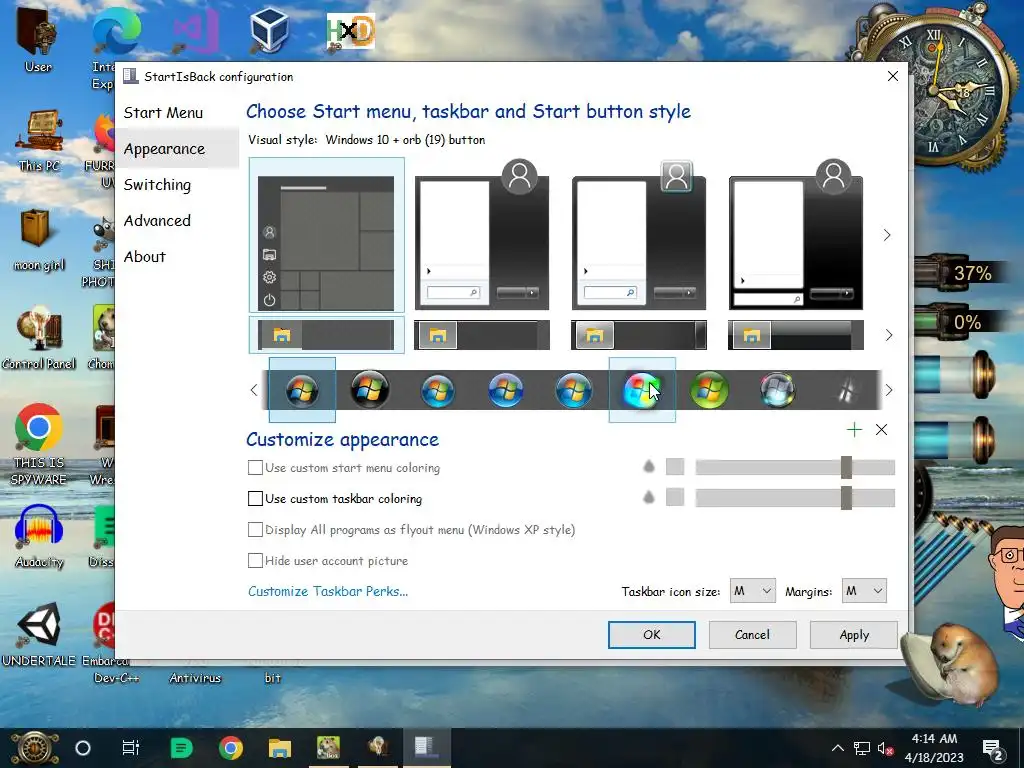Add a custom start button with plus icon
The width and height of the screenshot is (1024, 768).
[854, 429]
